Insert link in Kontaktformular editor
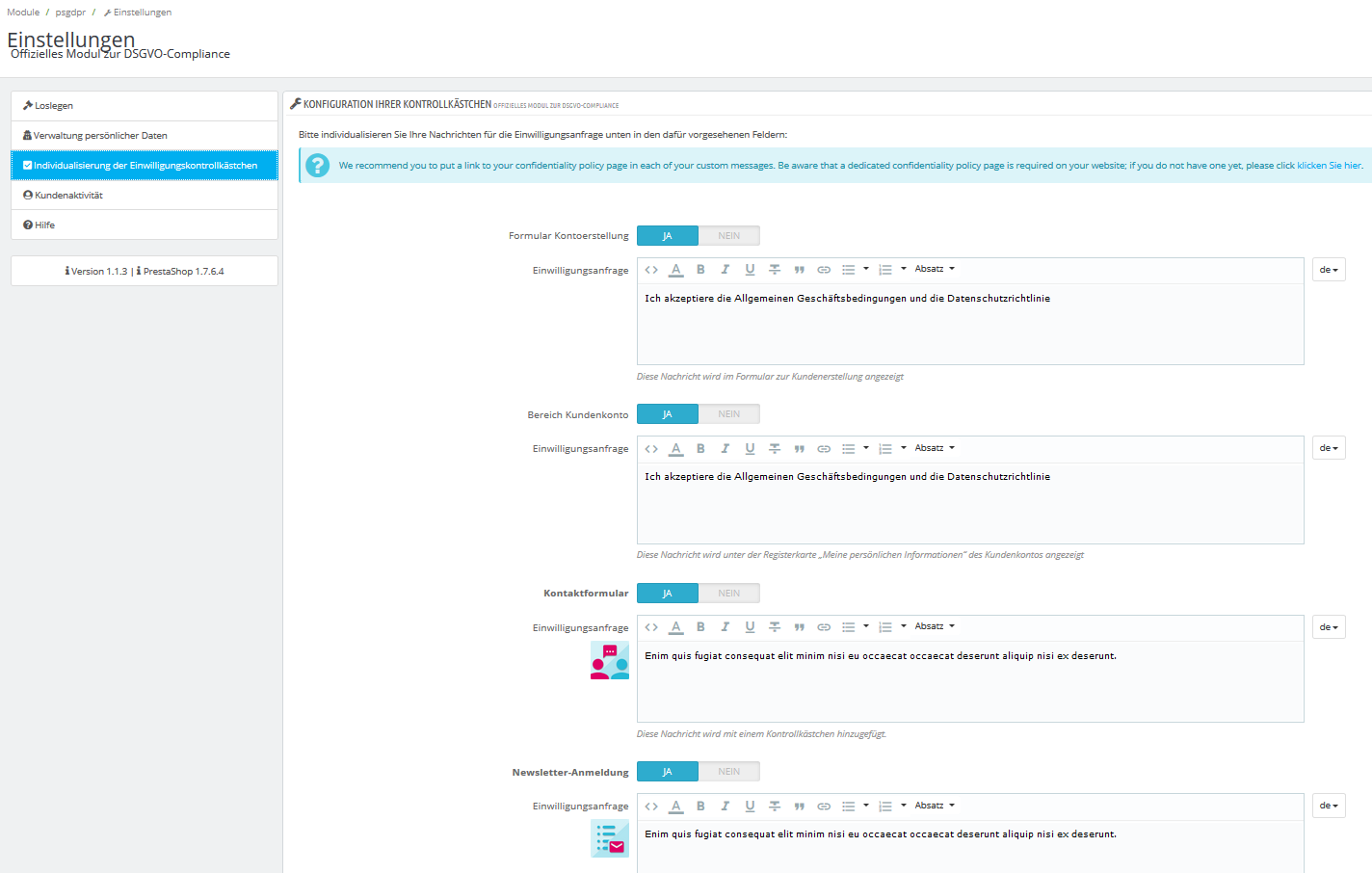 [x=824, y=627]
